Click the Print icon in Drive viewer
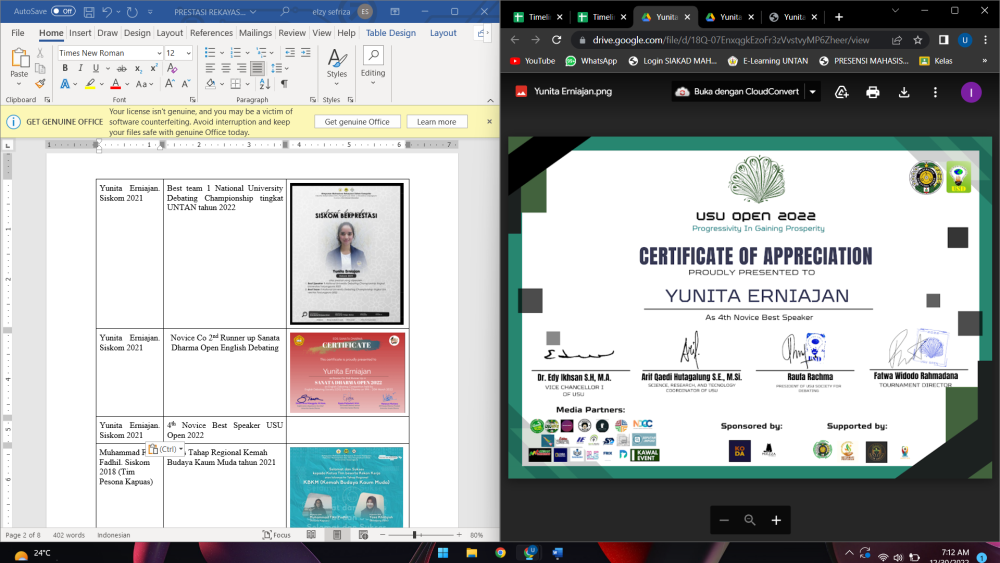Screen dimensions: 1000x563 [x=872, y=92]
